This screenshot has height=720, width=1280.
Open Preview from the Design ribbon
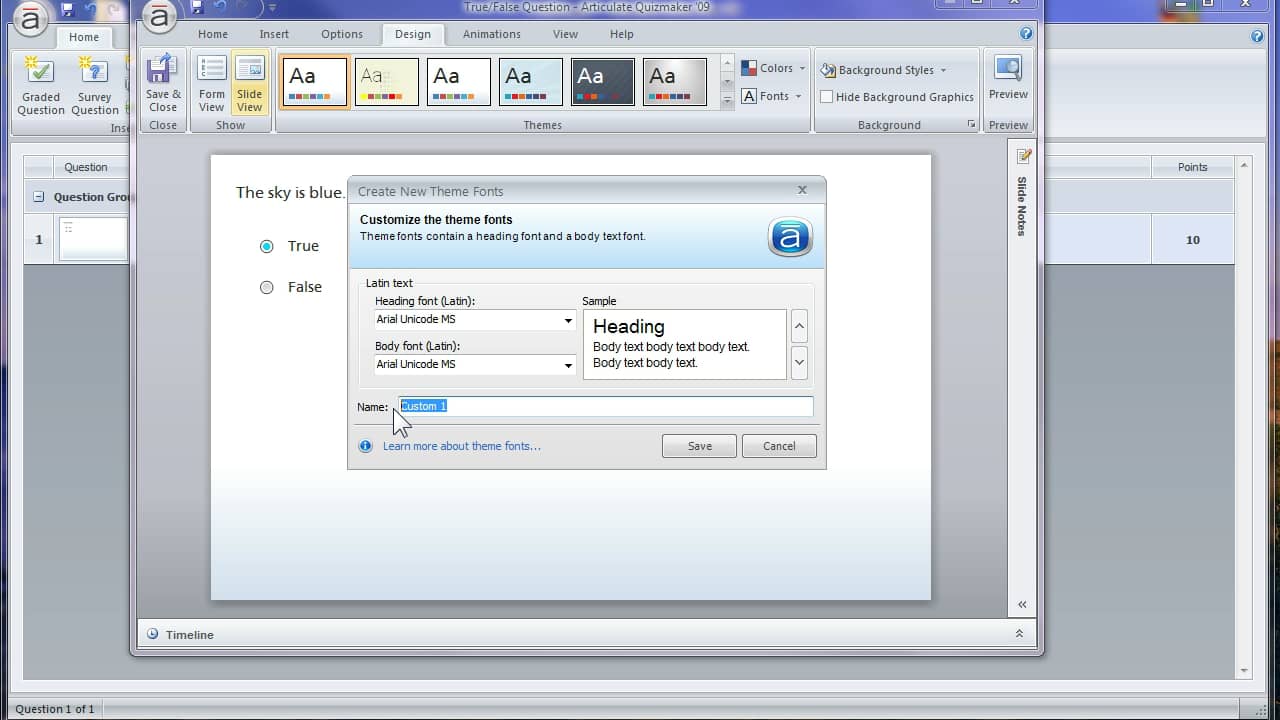1008,80
